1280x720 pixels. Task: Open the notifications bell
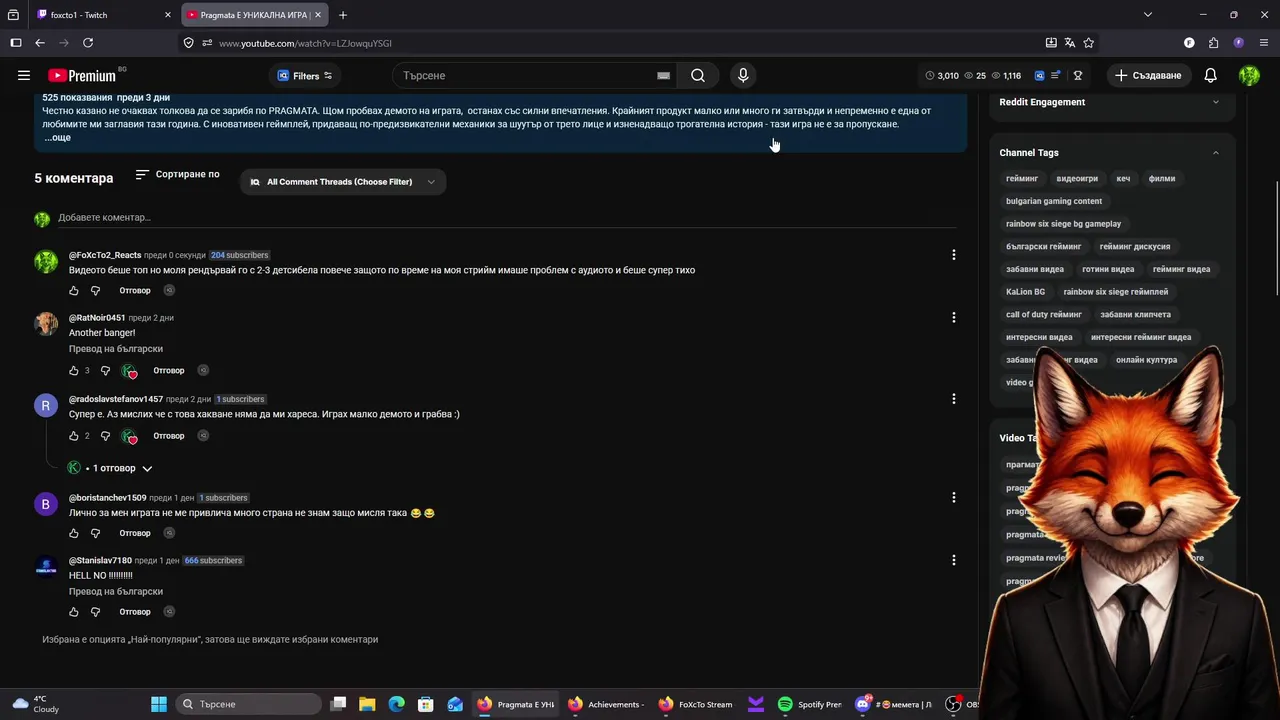click(1210, 75)
